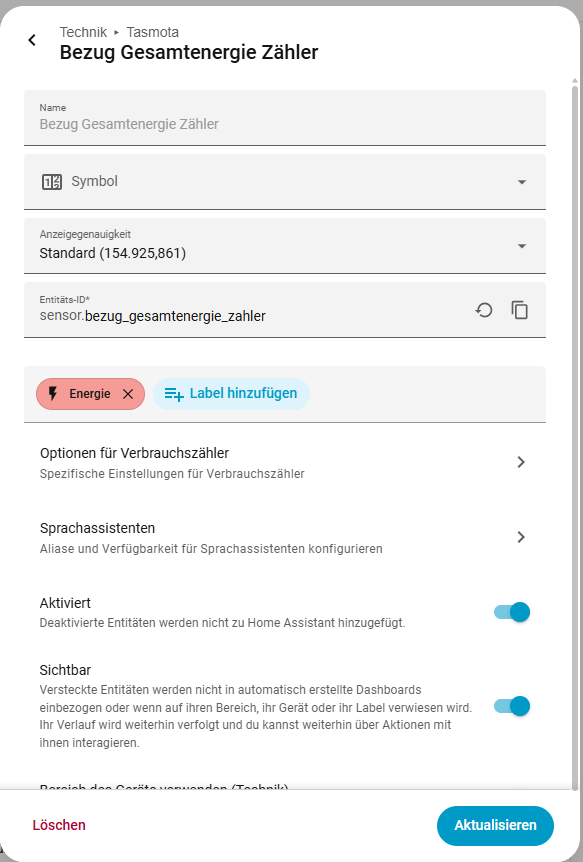Open the Symbol dropdown arrow
Viewport: 583px width, 862px height.
point(522,182)
